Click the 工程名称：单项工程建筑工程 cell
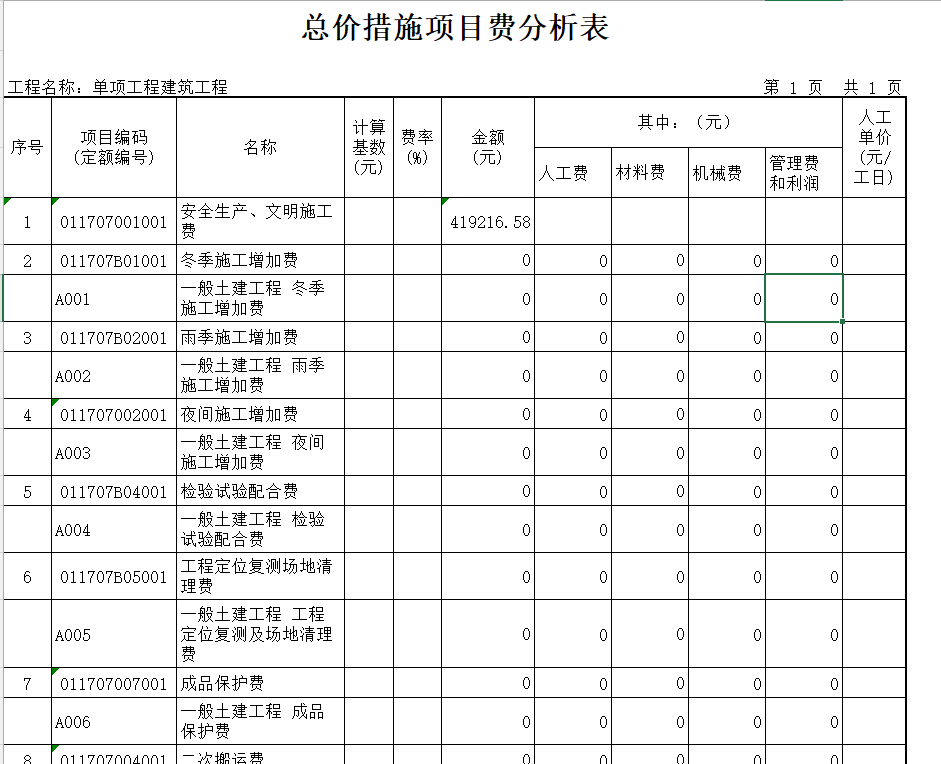 (x=118, y=87)
